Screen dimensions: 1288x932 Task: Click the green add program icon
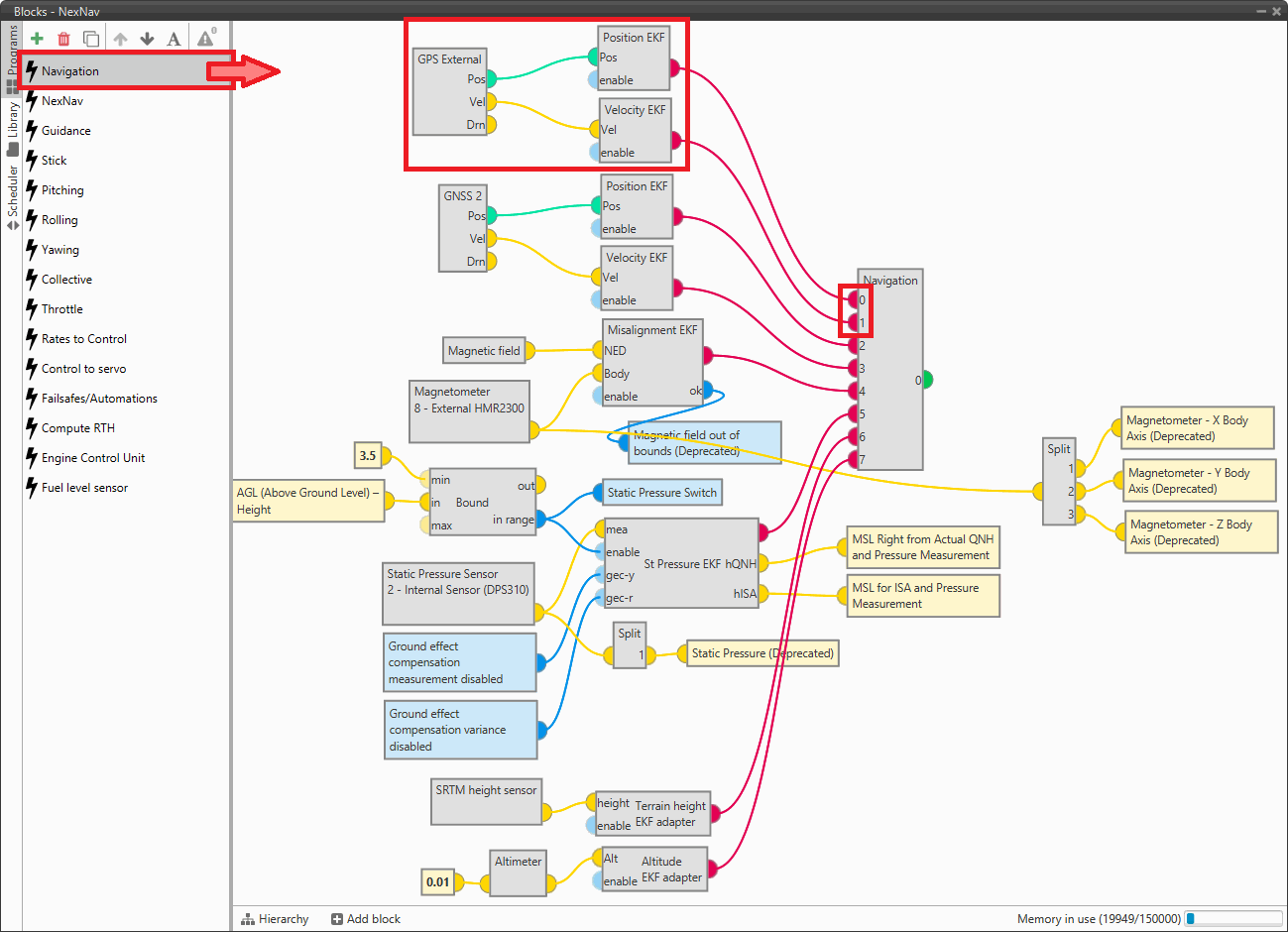[x=37, y=39]
